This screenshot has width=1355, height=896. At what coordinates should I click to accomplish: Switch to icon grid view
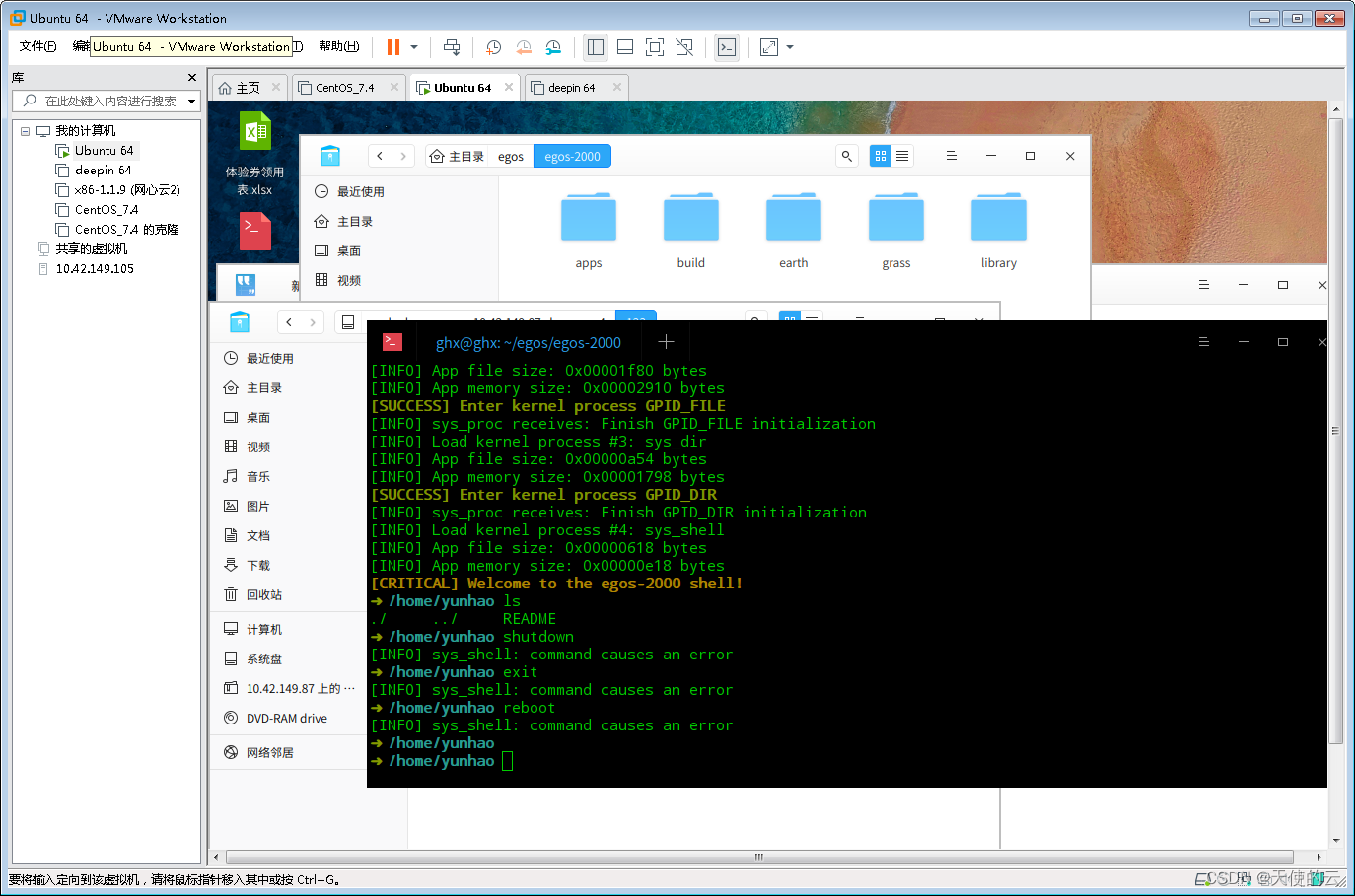(x=881, y=156)
